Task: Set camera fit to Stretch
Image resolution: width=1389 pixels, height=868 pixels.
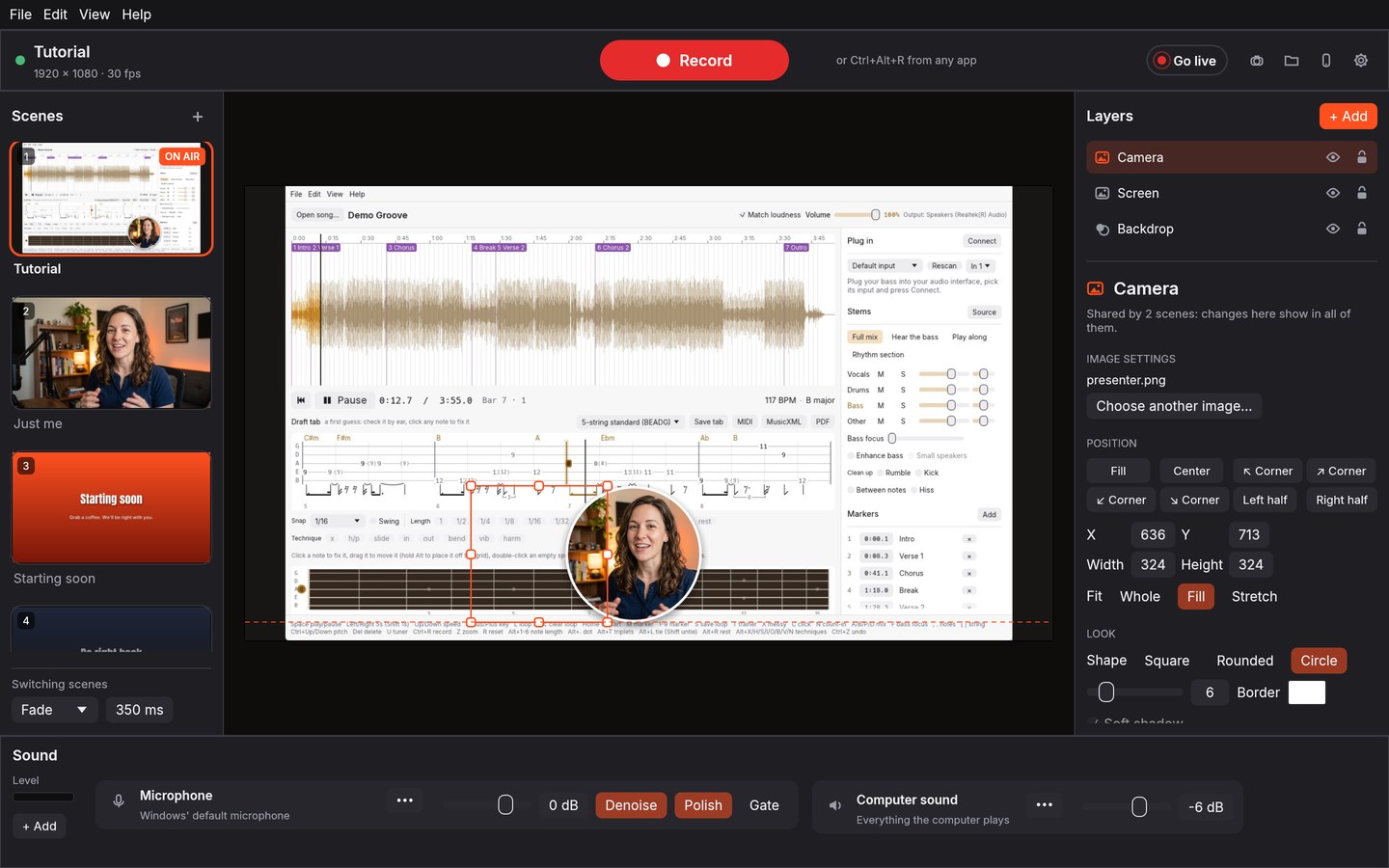Action: tap(1254, 596)
